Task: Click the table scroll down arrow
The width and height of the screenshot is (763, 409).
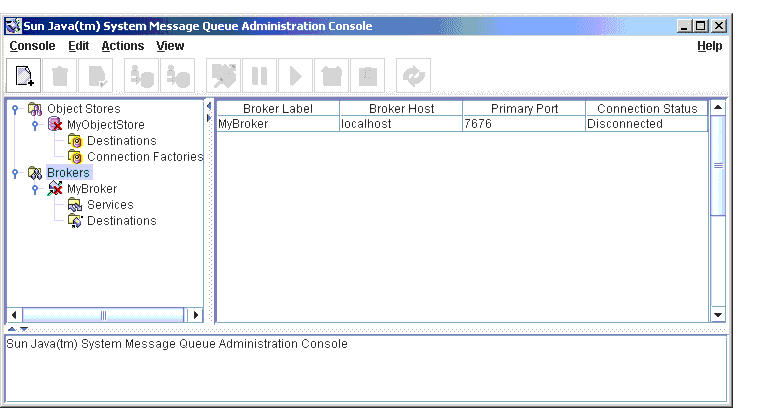Action: [718, 315]
